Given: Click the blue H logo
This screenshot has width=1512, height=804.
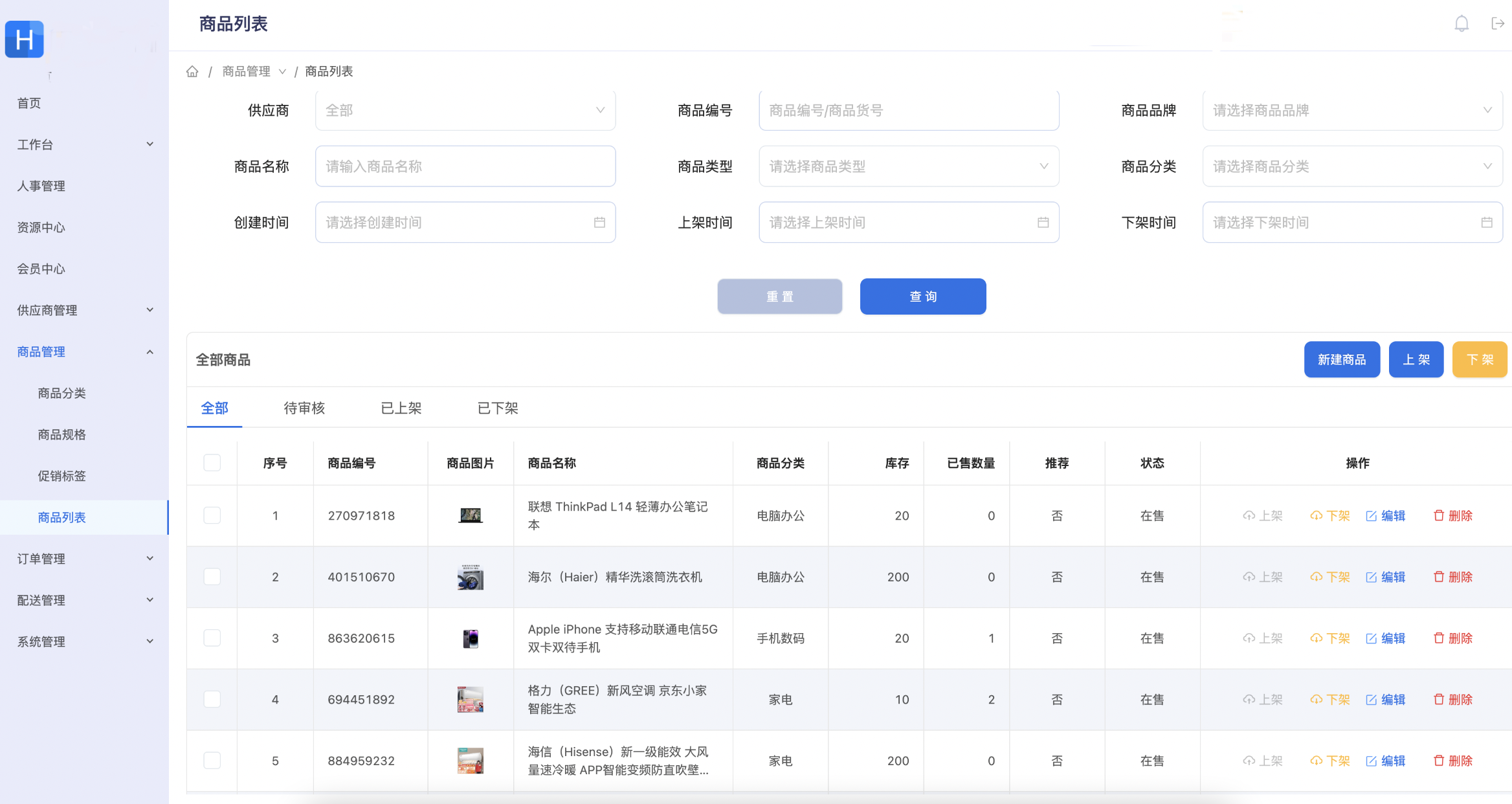Looking at the screenshot, I should pos(25,39).
